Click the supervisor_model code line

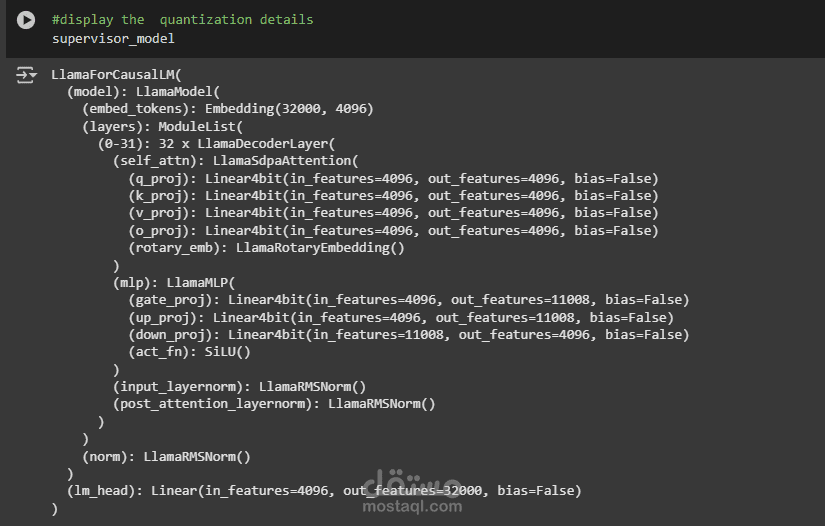[113, 38]
